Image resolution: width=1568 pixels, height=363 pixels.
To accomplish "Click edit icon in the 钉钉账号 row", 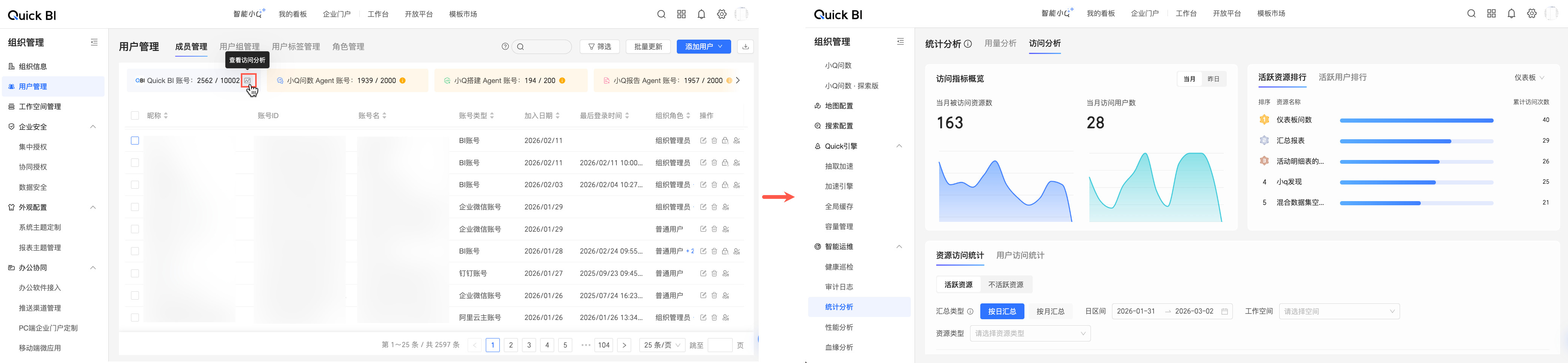I will (x=703, y=274).
